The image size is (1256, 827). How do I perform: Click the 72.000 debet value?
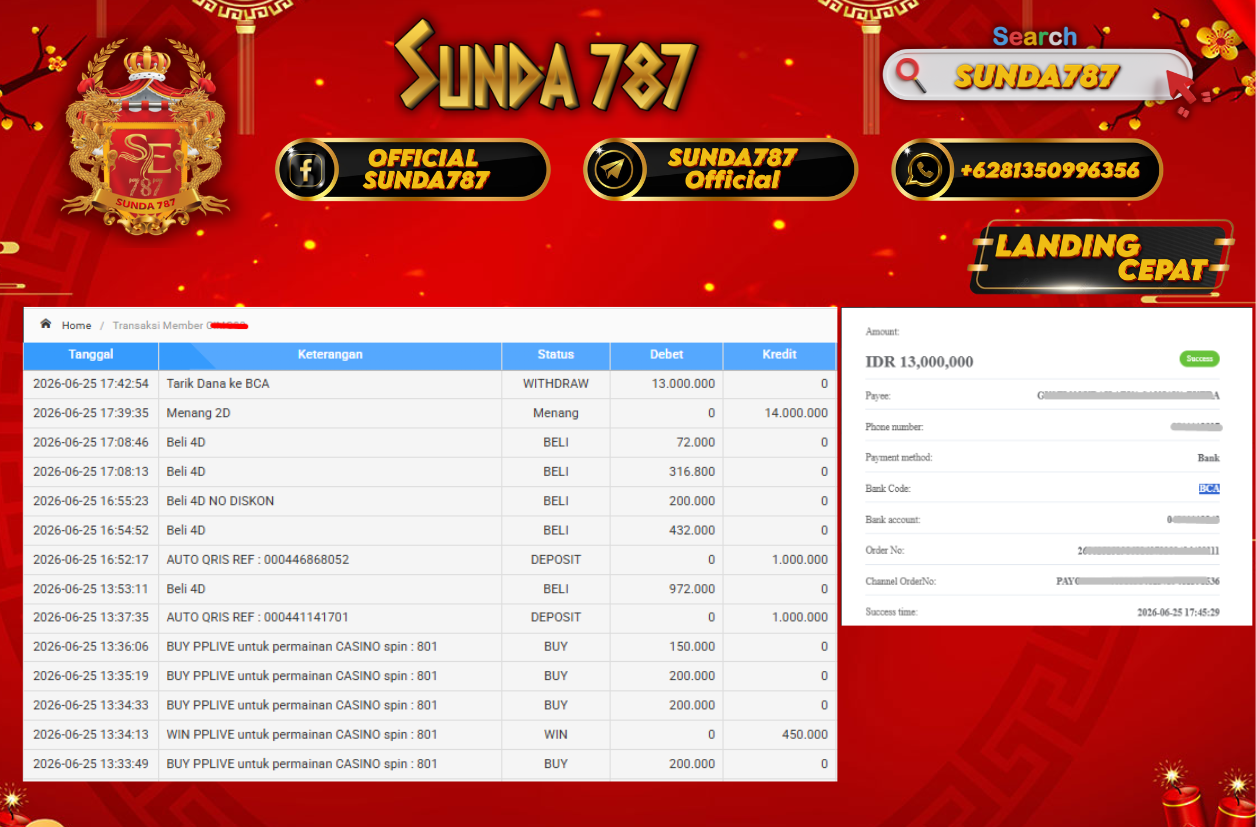(696, 442)
